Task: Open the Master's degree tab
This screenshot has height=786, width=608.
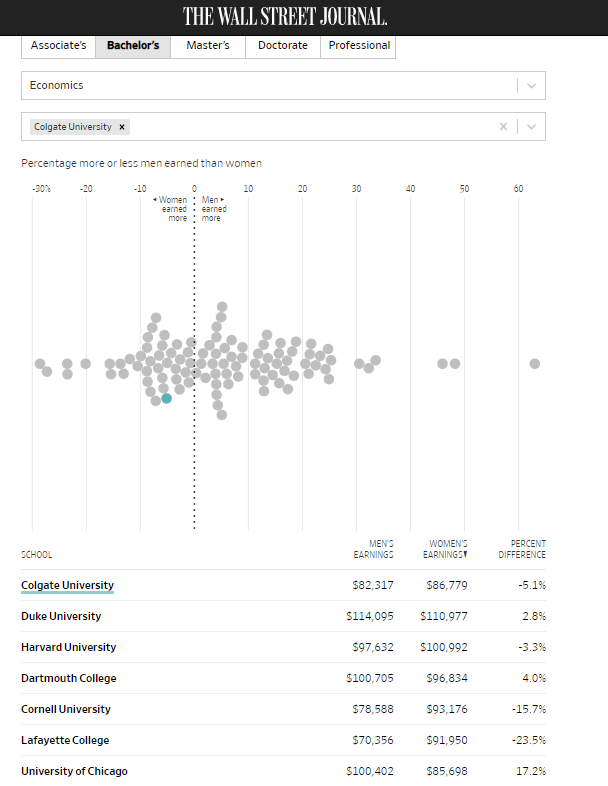Action: click(208, 46)
